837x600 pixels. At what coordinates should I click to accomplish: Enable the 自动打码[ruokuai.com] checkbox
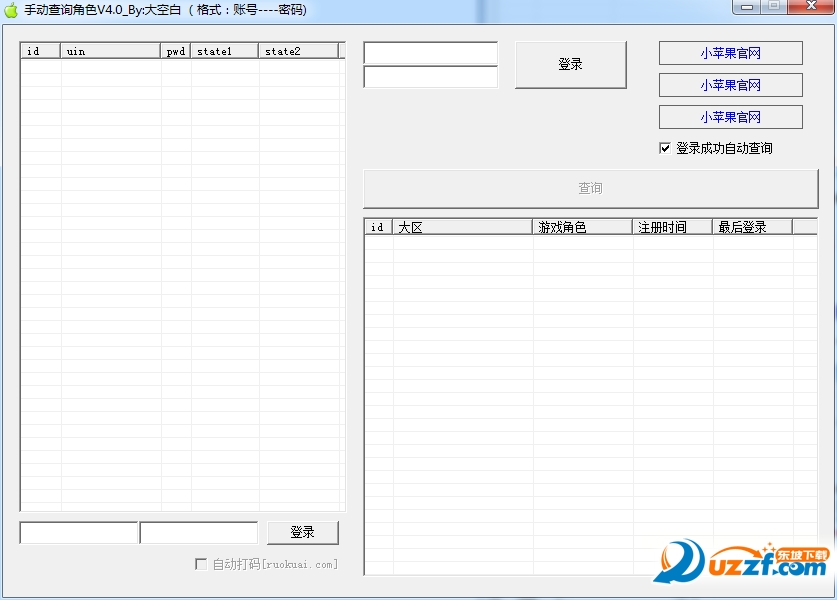201,564
